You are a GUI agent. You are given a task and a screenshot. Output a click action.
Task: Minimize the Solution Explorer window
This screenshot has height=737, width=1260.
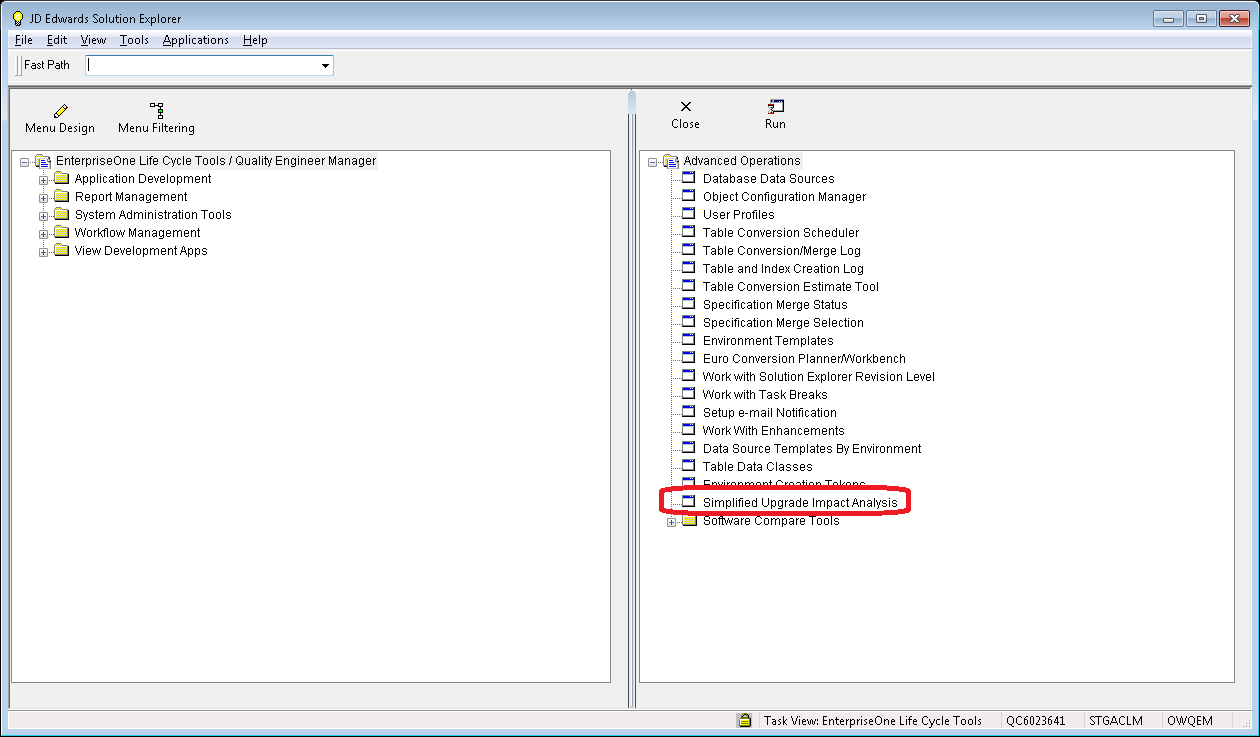pos(1168,18)
